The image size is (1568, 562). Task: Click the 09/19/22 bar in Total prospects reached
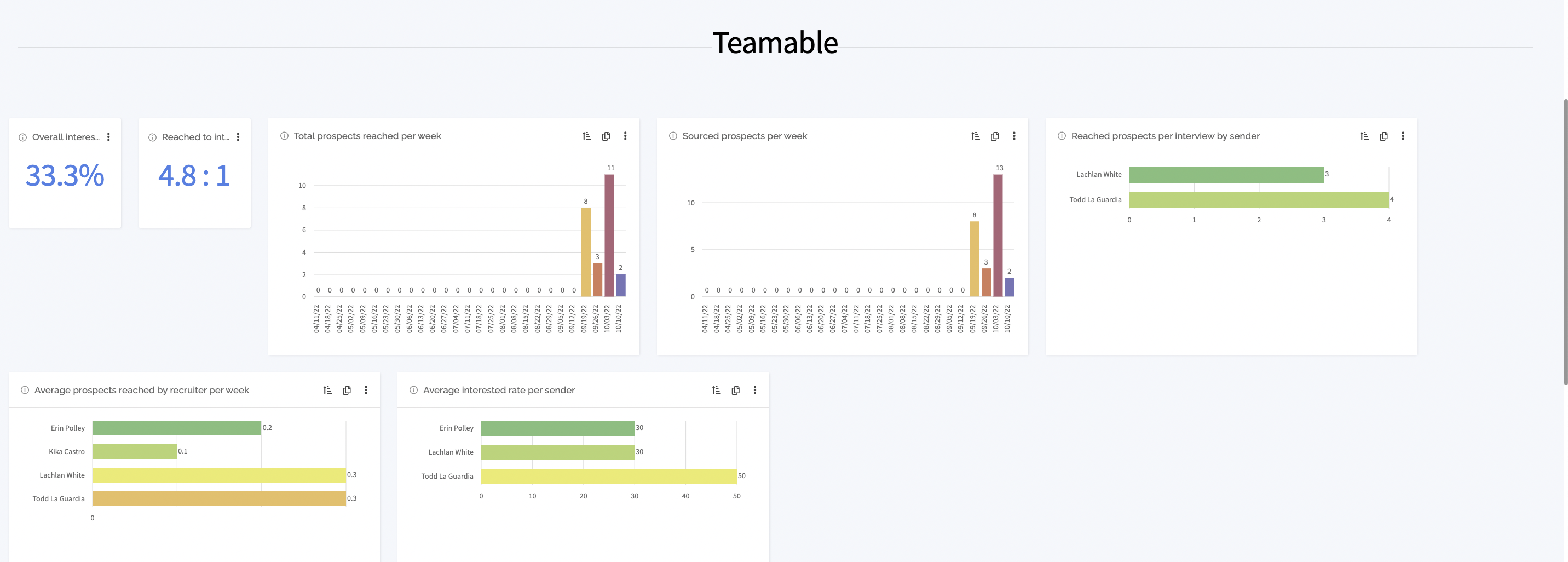point(586,252)
